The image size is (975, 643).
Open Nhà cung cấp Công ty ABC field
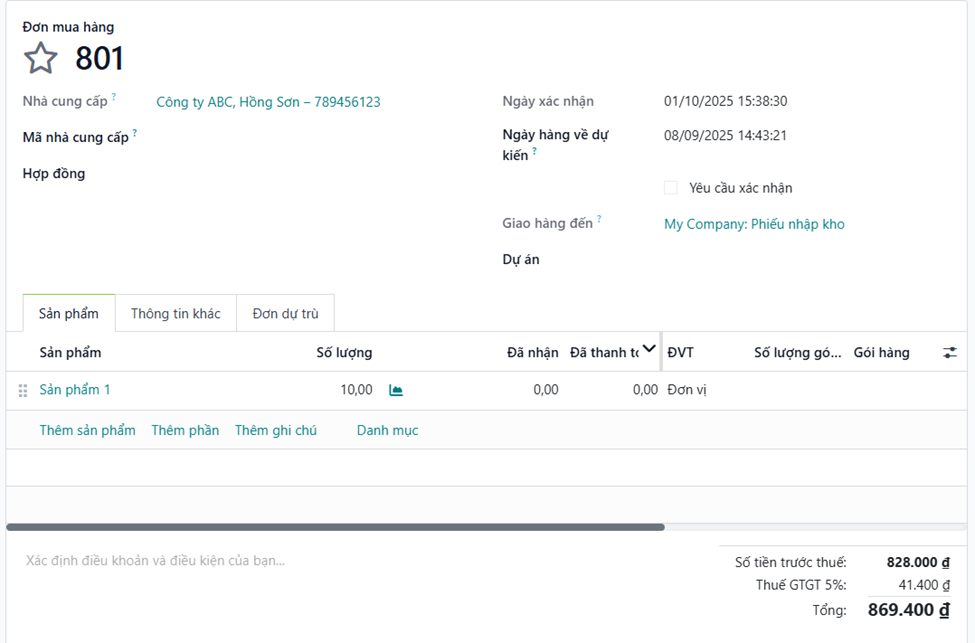pyautogui.click(x=268, y=102)
